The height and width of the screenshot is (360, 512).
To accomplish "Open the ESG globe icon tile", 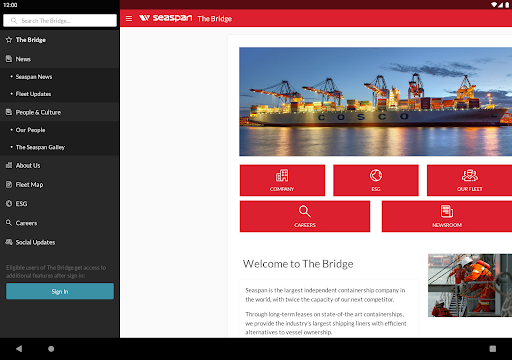I will click(x=376, y=180).
